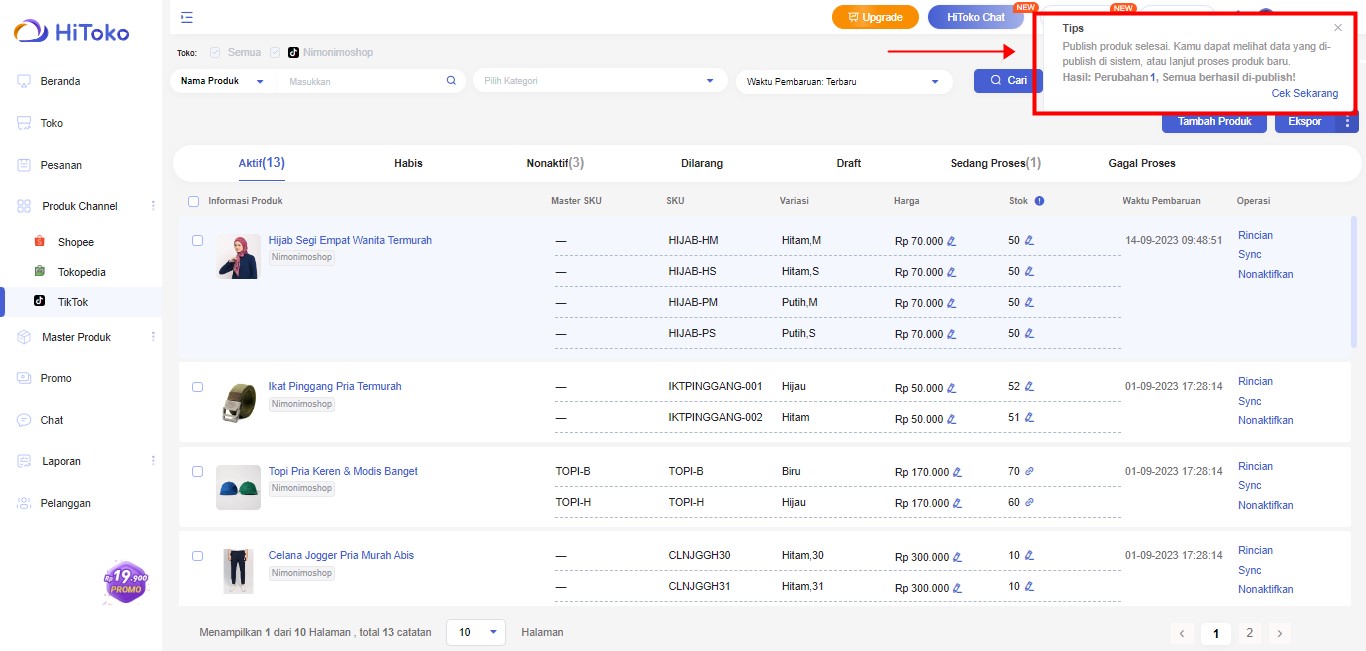1366x651 pixels.
Task: Collapse the sidebar using the menu icon
Action: pyautogui.click(x=187, y=17)
